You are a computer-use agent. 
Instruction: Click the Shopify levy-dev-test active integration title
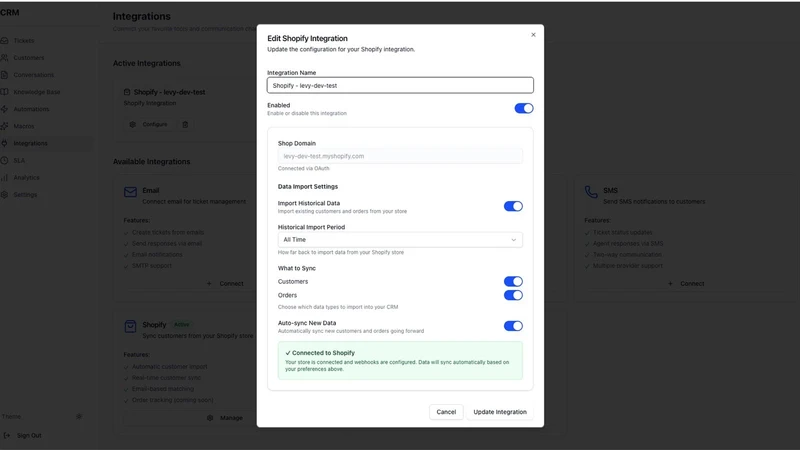point(169,92)
